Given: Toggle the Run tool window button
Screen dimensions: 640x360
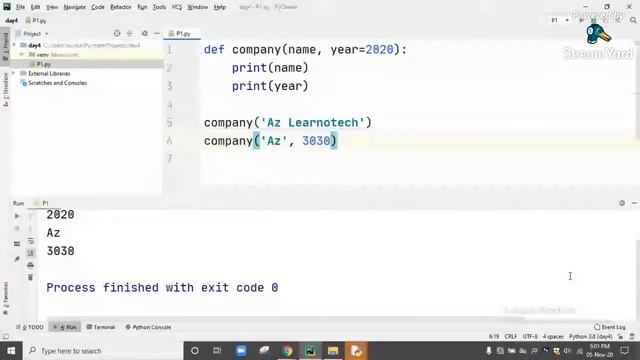Looking at the screenshot, I should click(65, 327).
